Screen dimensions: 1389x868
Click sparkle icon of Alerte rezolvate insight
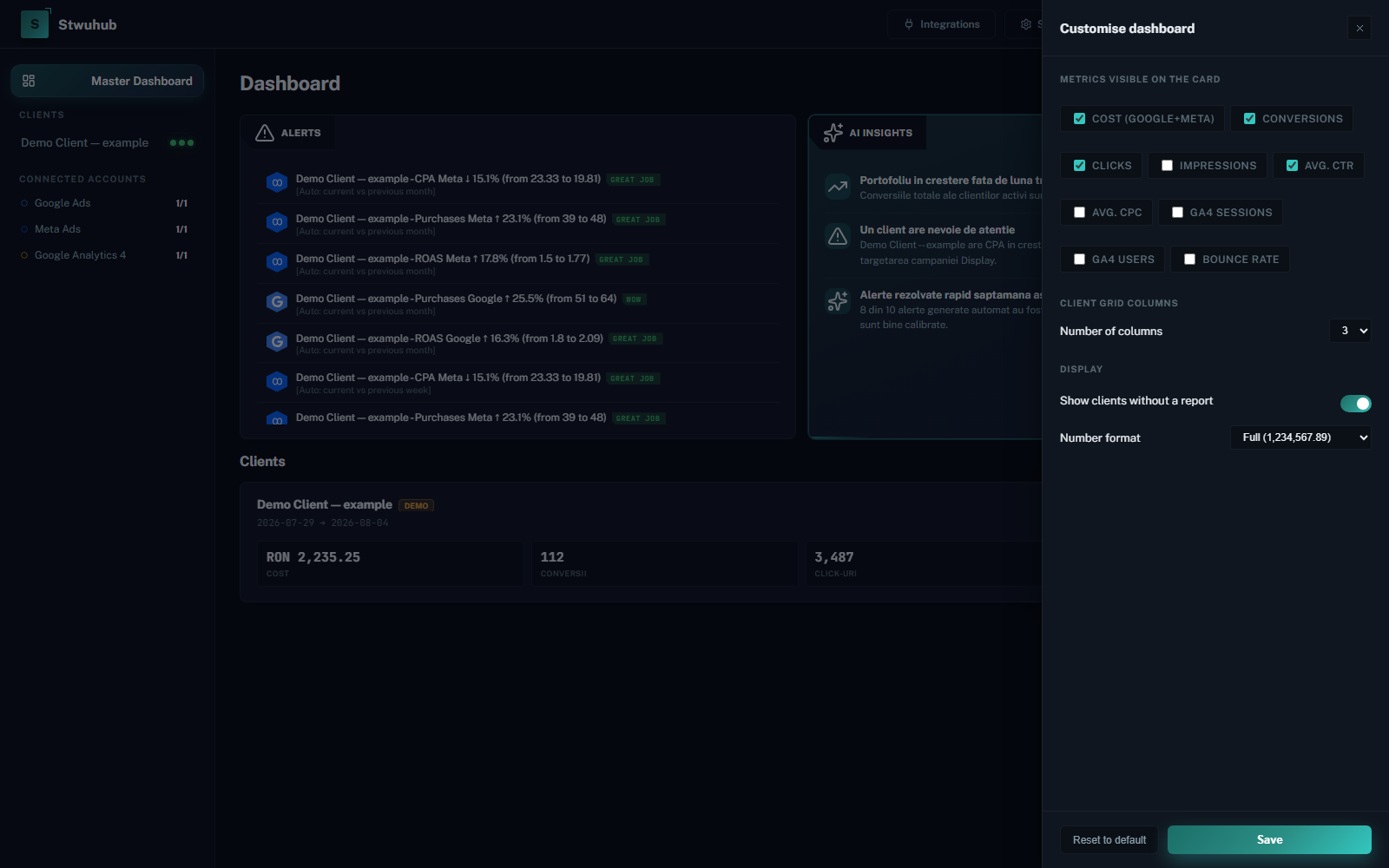coord(838,301)
